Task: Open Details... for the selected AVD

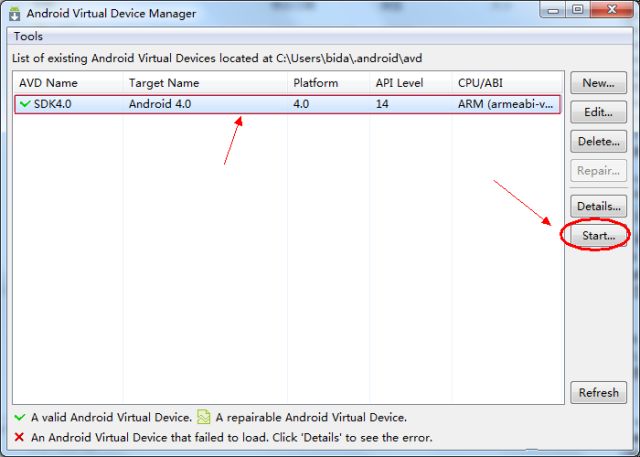Action: click(x=598, y=206)
